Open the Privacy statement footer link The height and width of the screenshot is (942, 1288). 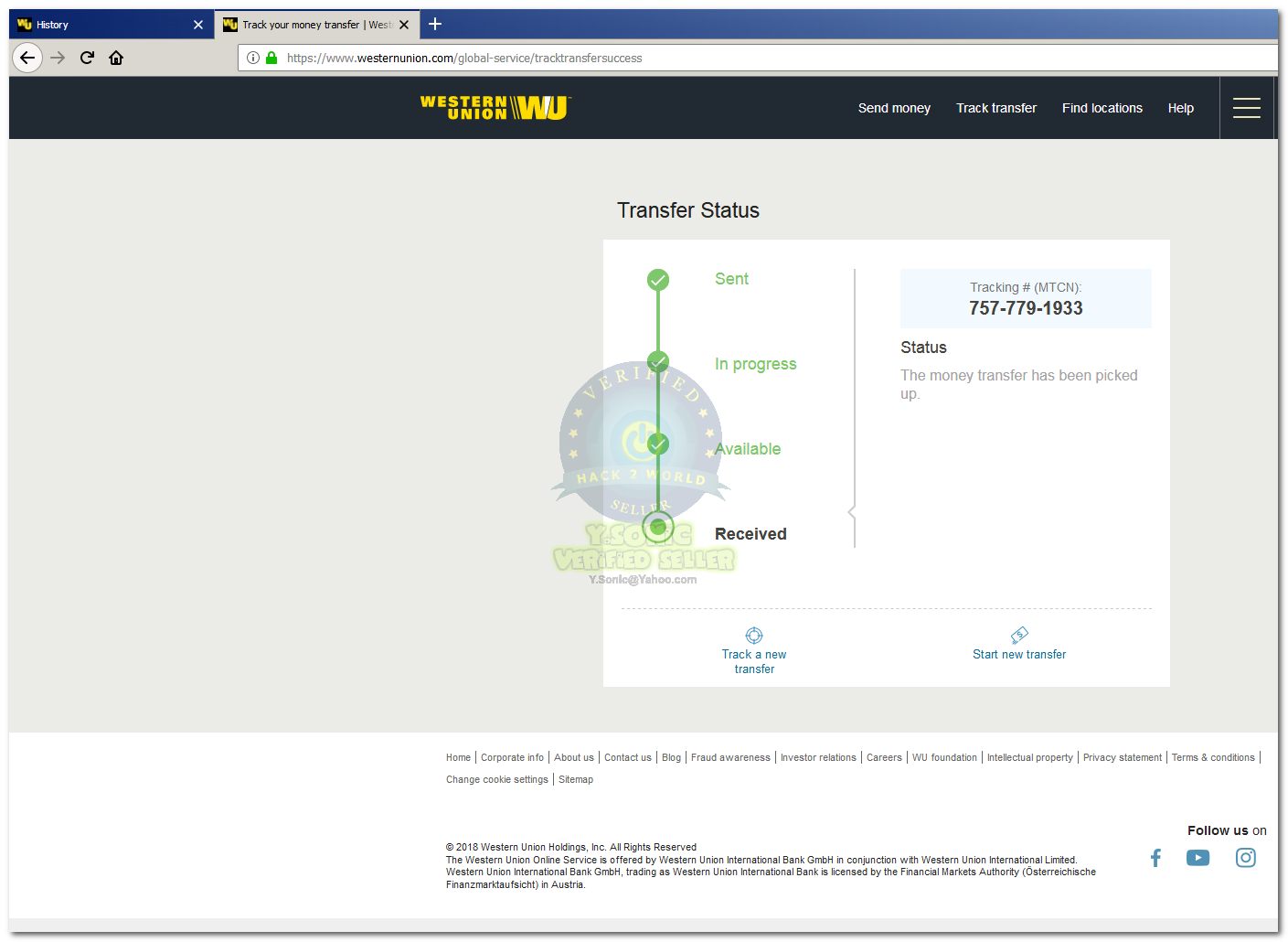coord(1123,757)
